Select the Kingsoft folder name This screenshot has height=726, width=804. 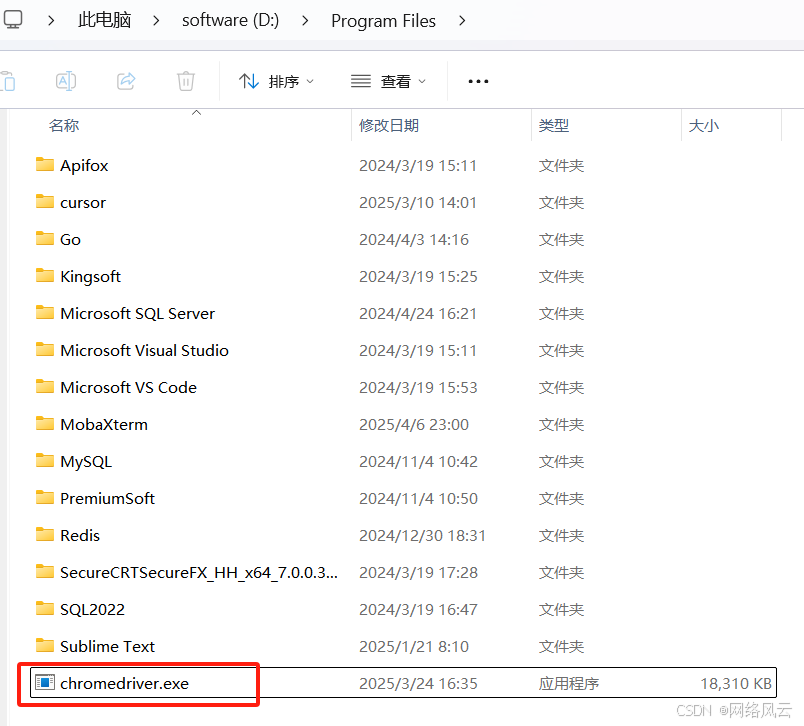coord(90,277)
